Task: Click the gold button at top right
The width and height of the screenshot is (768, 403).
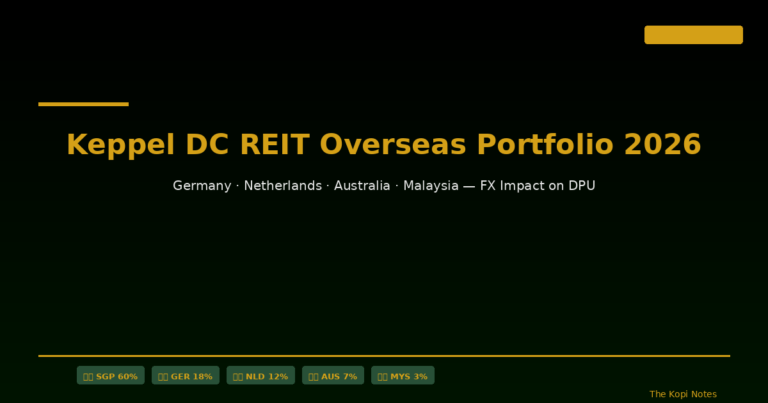Action: point(694,35)
